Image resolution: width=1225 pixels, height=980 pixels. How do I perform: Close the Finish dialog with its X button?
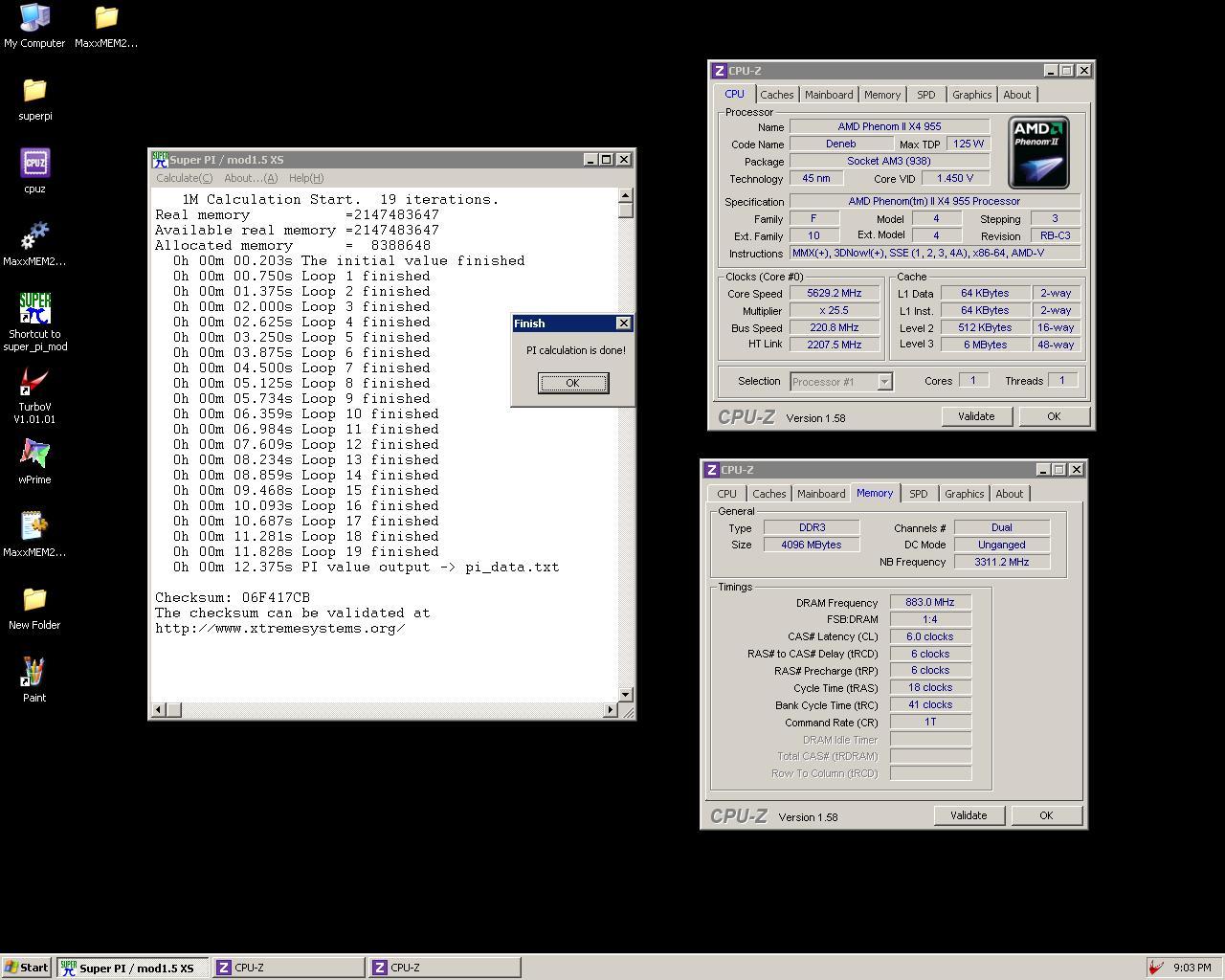(x=623, y=323)
